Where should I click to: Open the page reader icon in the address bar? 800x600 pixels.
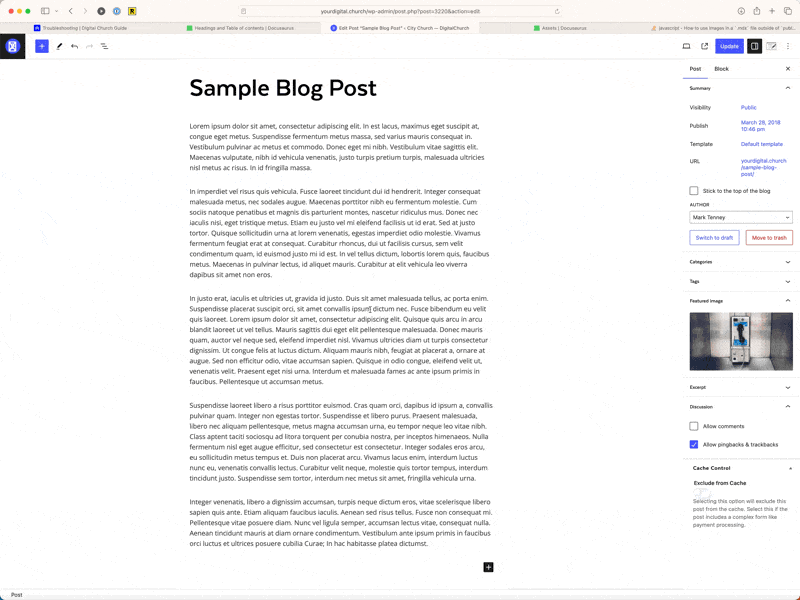point(244,11)
